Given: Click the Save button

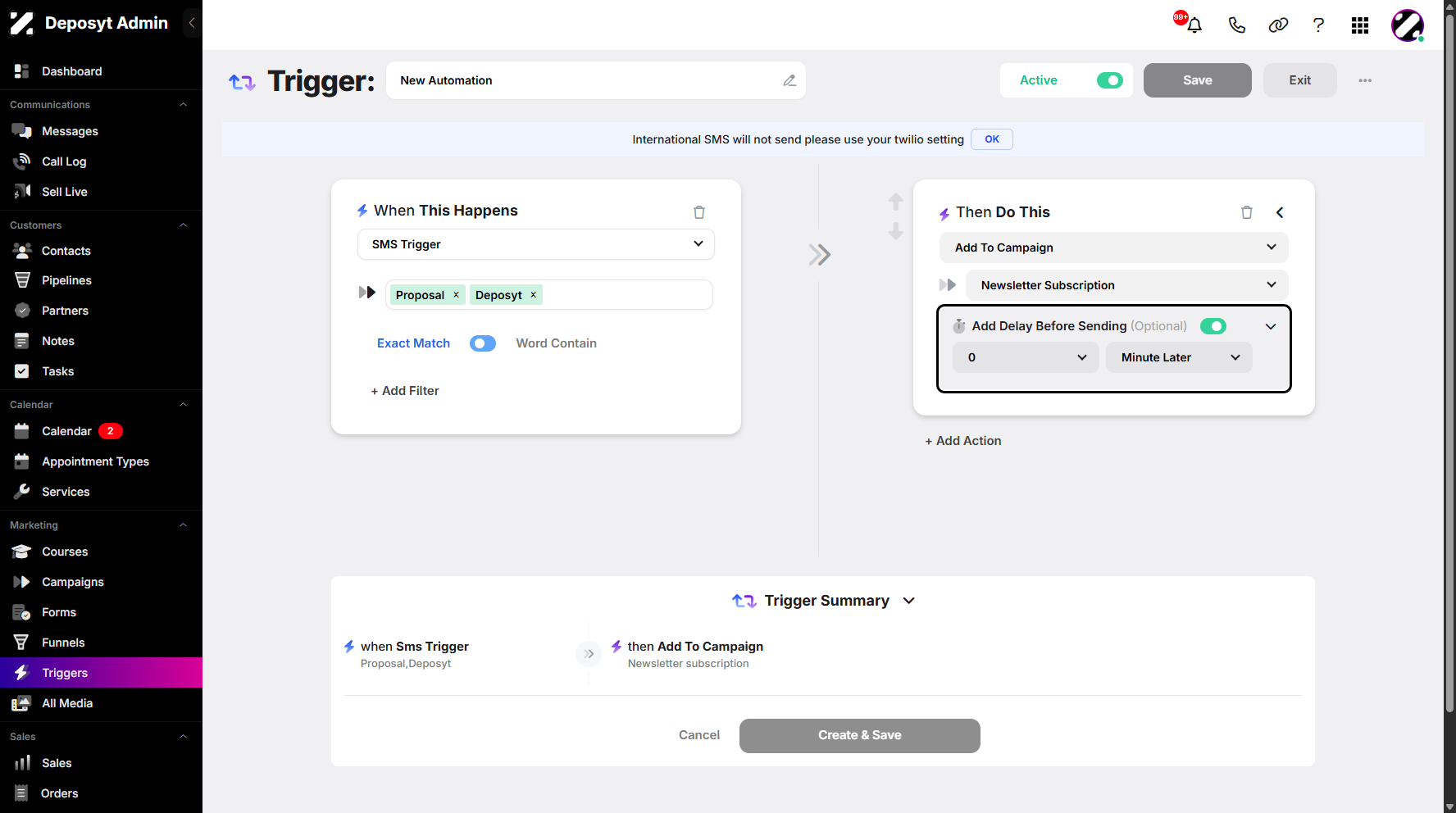Looking at the screenshot, I should (x=1198, y=80).
